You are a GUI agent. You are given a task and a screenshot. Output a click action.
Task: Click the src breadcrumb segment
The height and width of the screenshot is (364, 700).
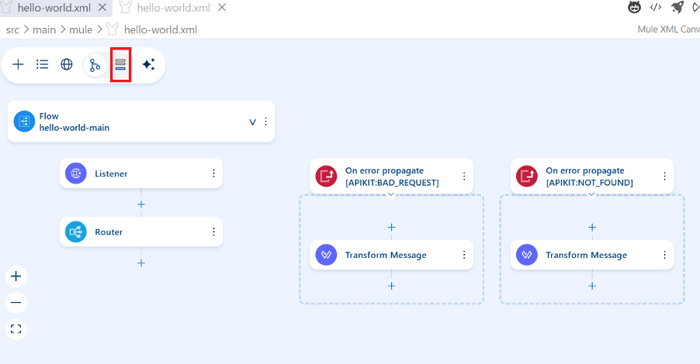[12, 30]
